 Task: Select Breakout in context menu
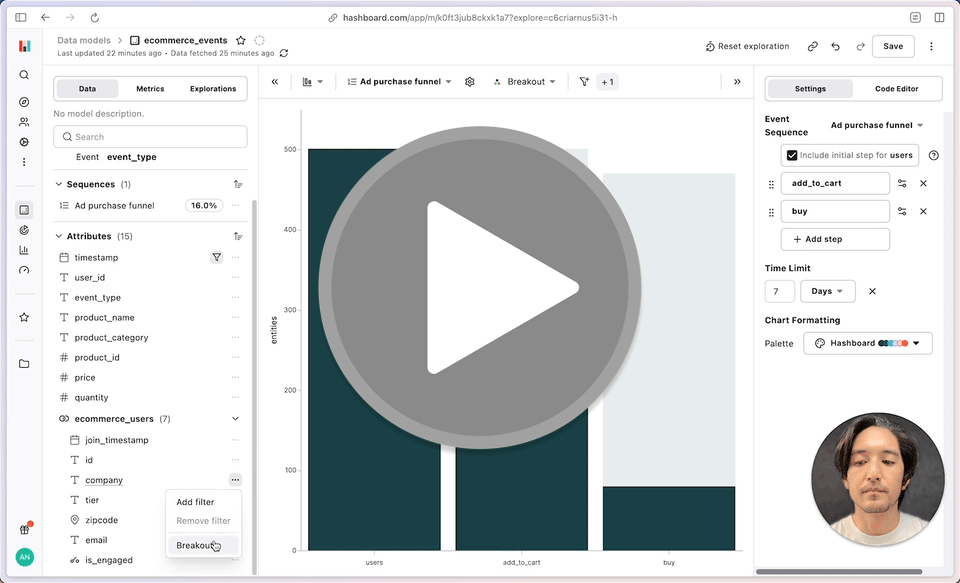pos(203,545)
